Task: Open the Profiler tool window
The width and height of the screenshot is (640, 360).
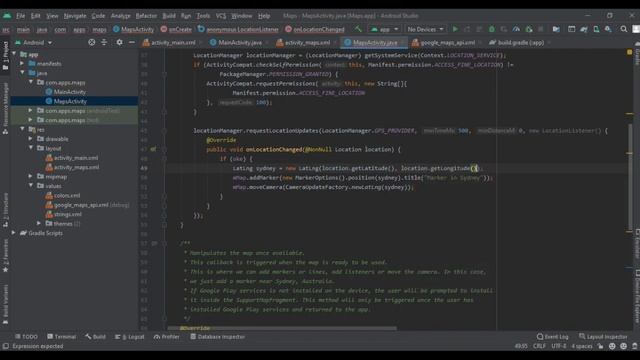Action: pos(167,337)
